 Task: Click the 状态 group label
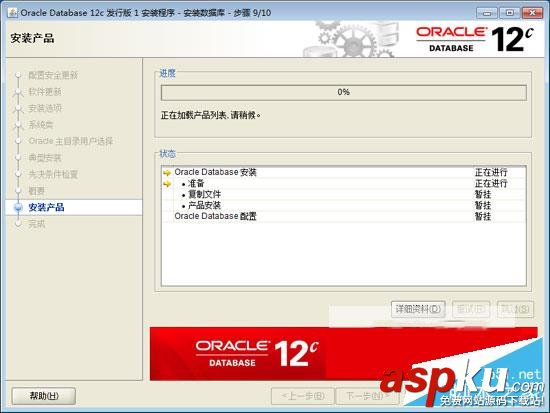point(167,154)
